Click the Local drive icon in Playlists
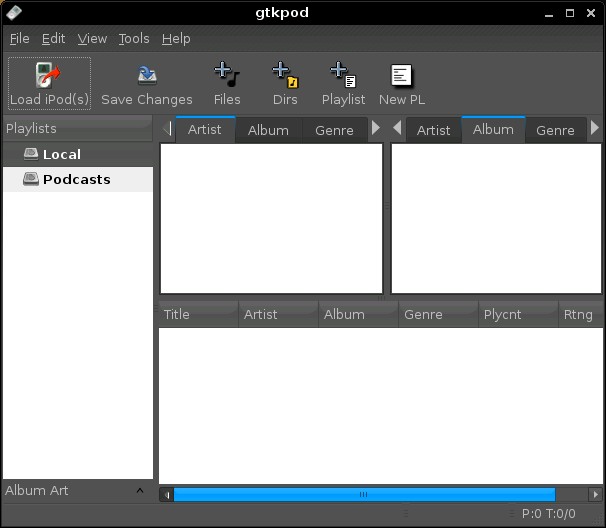 tap(31, 154)
